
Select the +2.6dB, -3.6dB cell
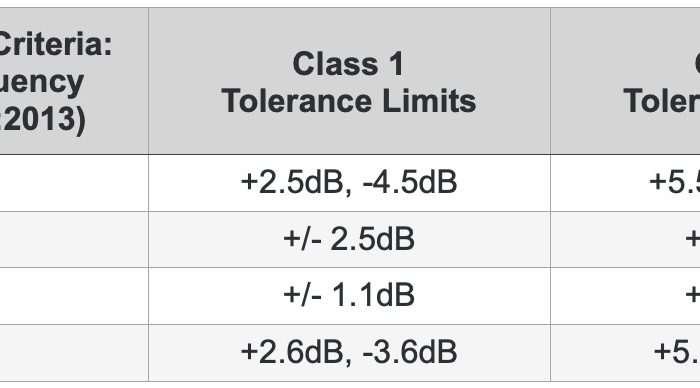(x=349, y=353)
